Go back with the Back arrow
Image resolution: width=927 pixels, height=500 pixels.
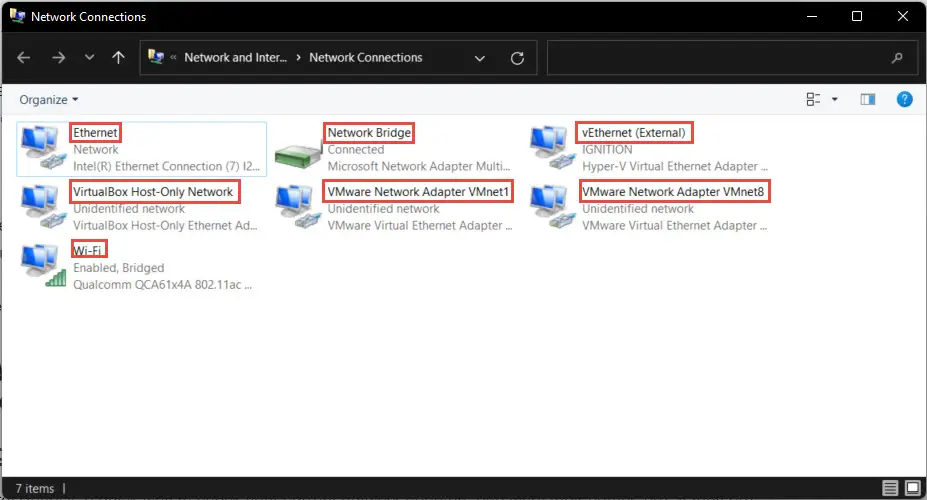click(x=24, y=57)
